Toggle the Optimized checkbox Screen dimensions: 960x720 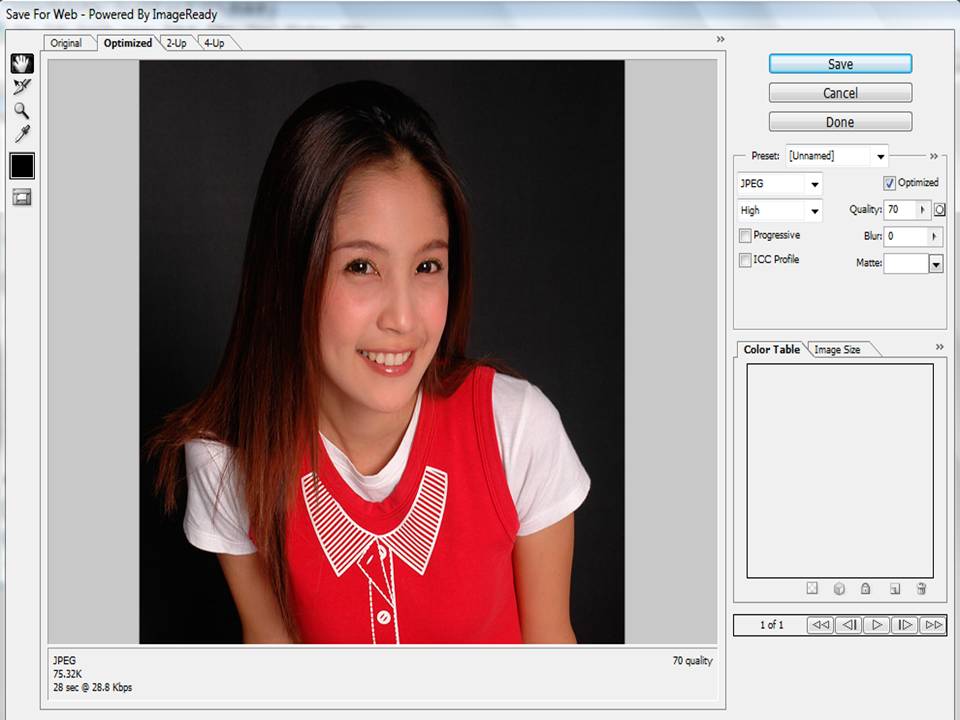pos(889,183)
